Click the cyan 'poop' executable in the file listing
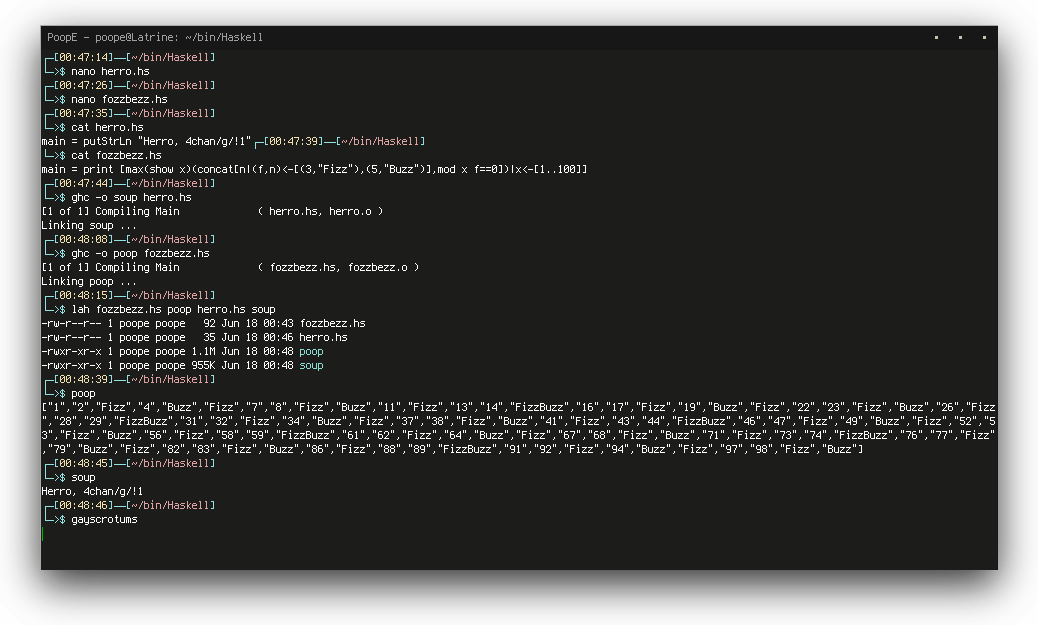 coord(311,352)
